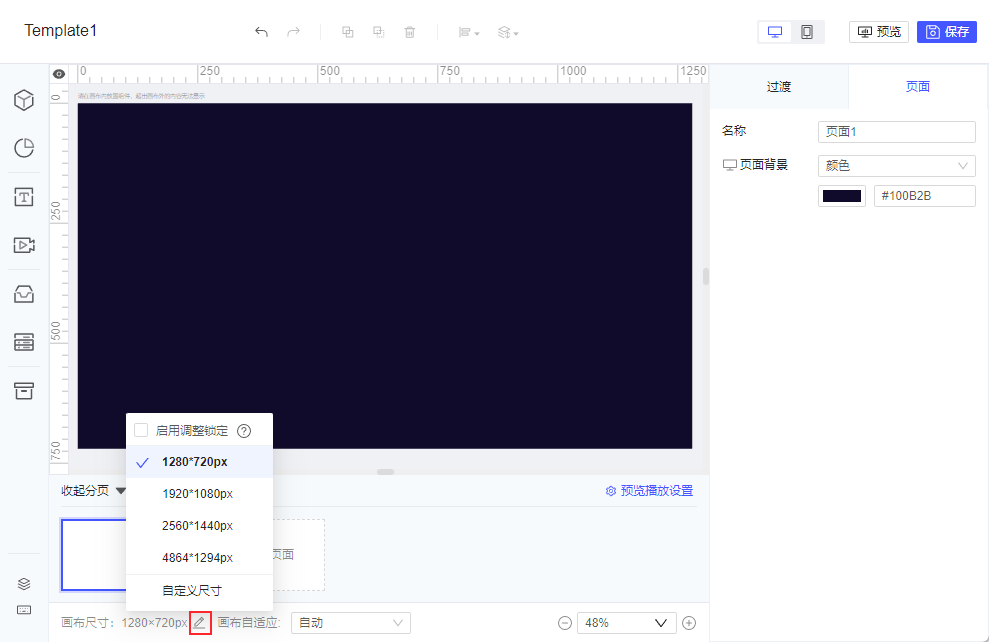Open the 页面背景 颜色 dropdown
This screenshot has width=989, height=642.
(896, 166)
